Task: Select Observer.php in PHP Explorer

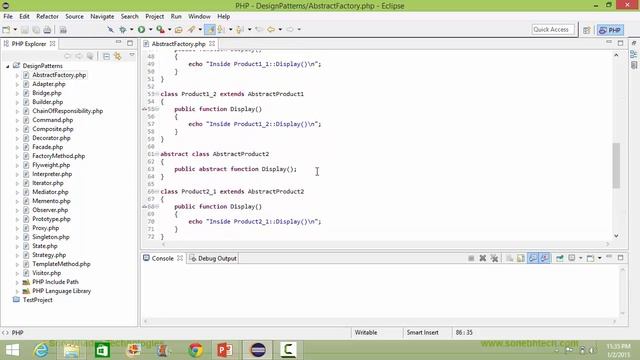Action: (50, 210)
